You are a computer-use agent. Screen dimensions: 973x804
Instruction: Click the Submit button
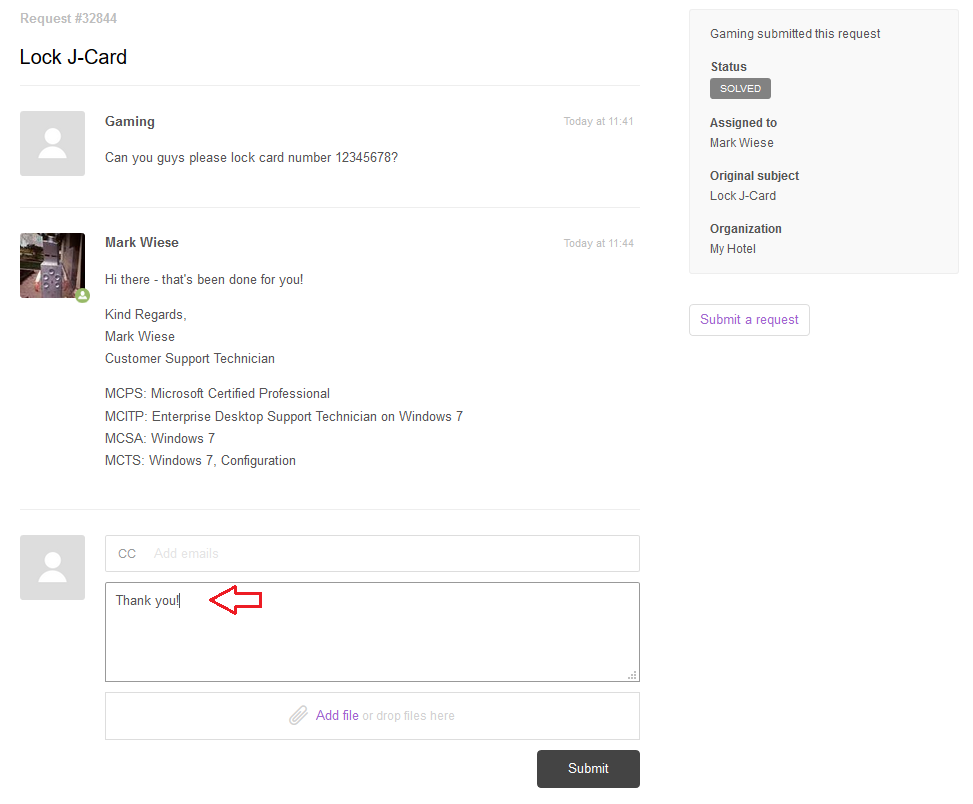click(x=588, y=769)
